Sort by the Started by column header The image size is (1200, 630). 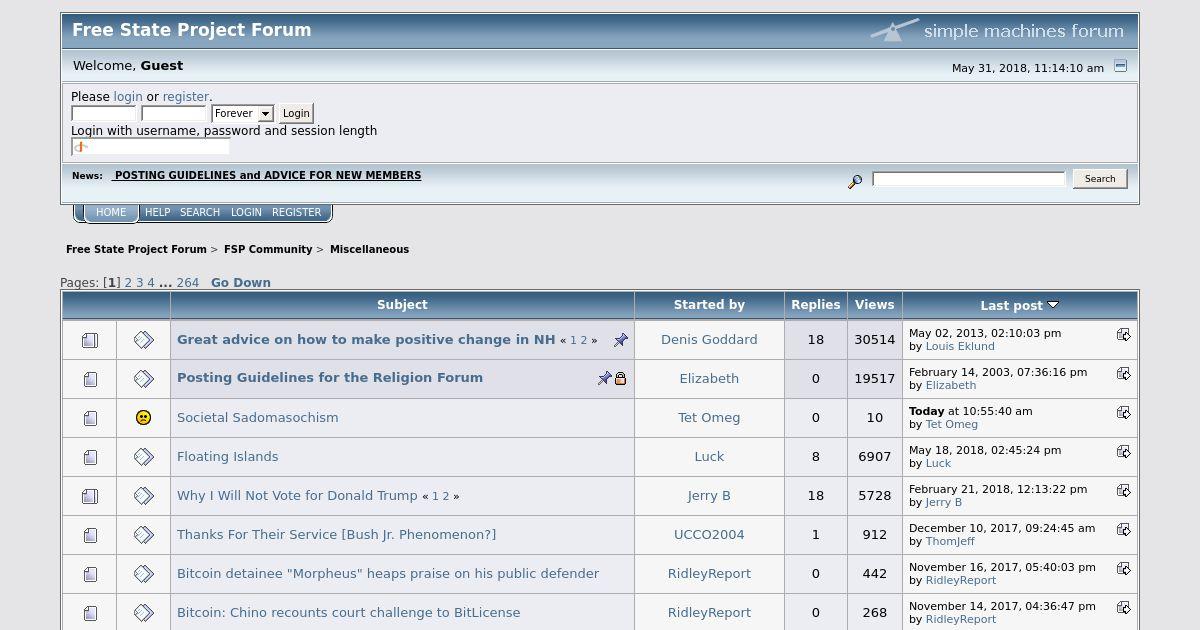tap(709, 305)
